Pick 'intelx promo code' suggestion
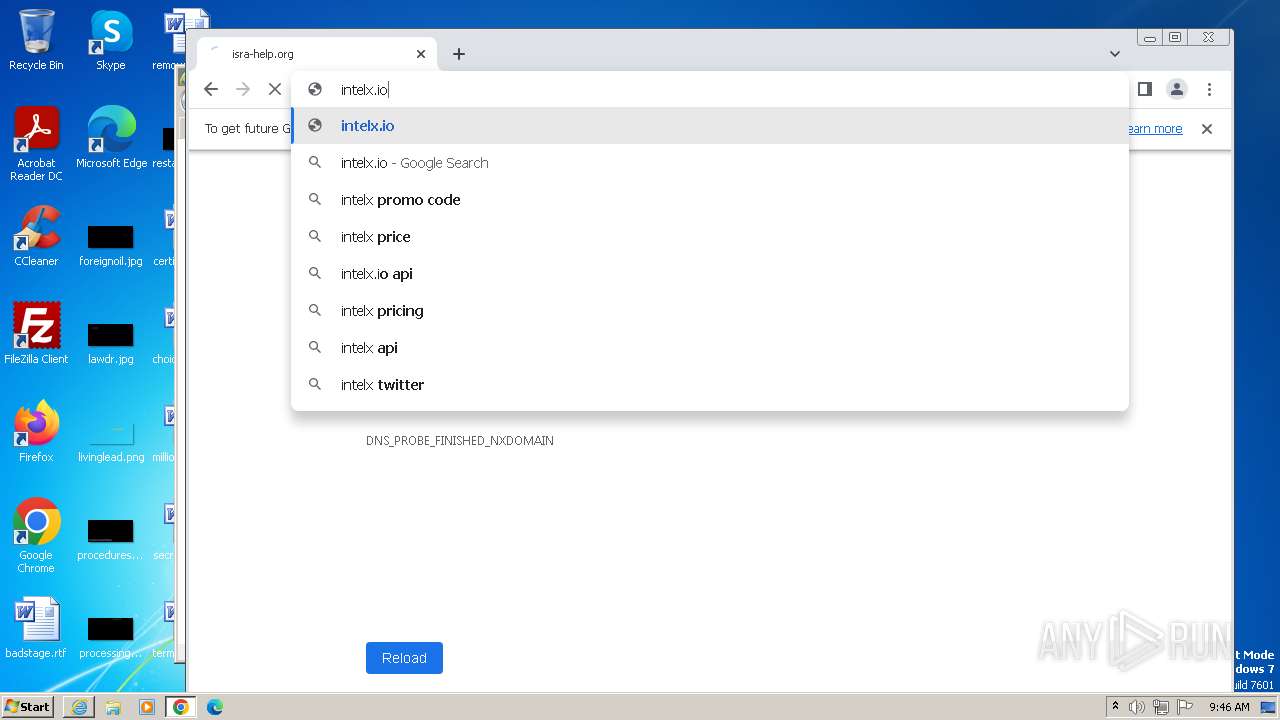The height and width of the screenshot is (720, 1280). coord(710,200)
